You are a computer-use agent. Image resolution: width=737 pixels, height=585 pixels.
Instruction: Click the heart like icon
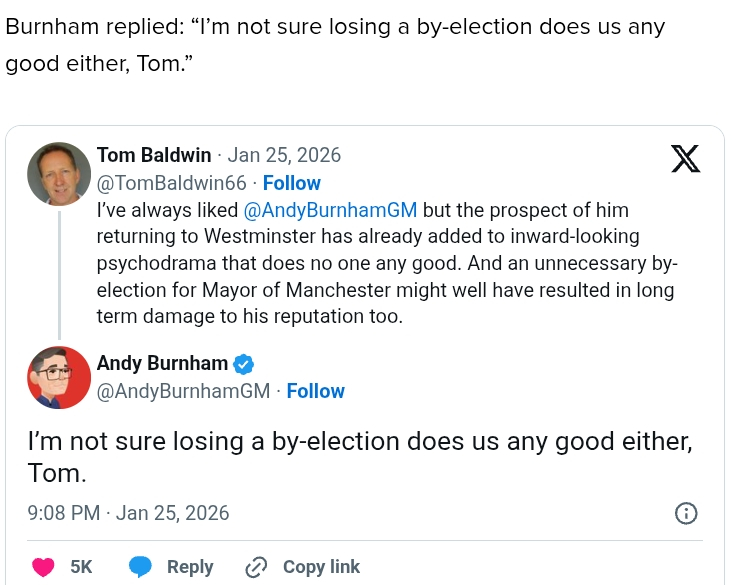43,567
